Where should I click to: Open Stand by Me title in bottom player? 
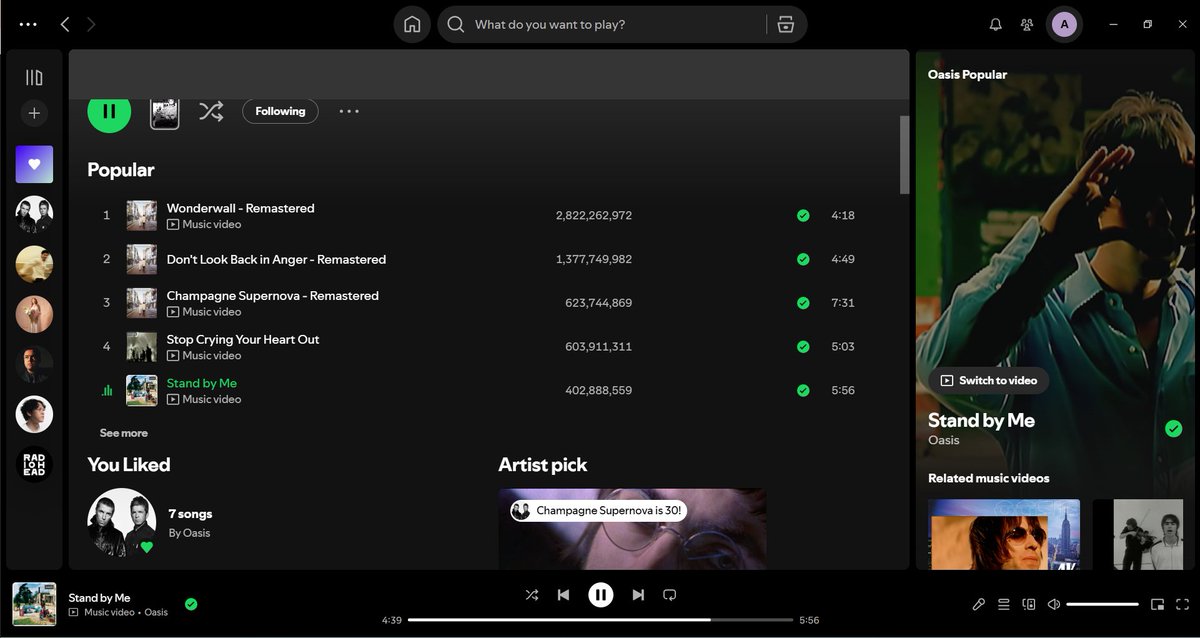coord(99,598)
